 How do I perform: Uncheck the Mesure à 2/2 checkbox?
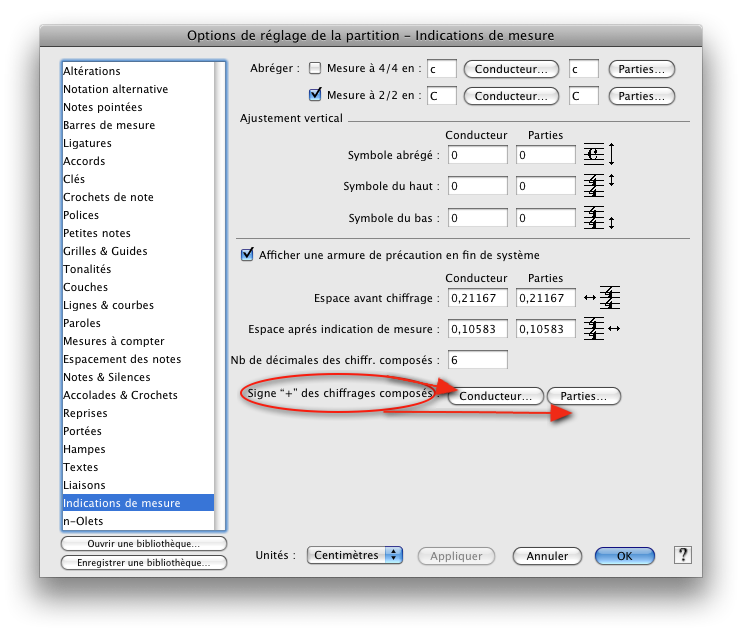pyautogui.click(x=315, y=96)
